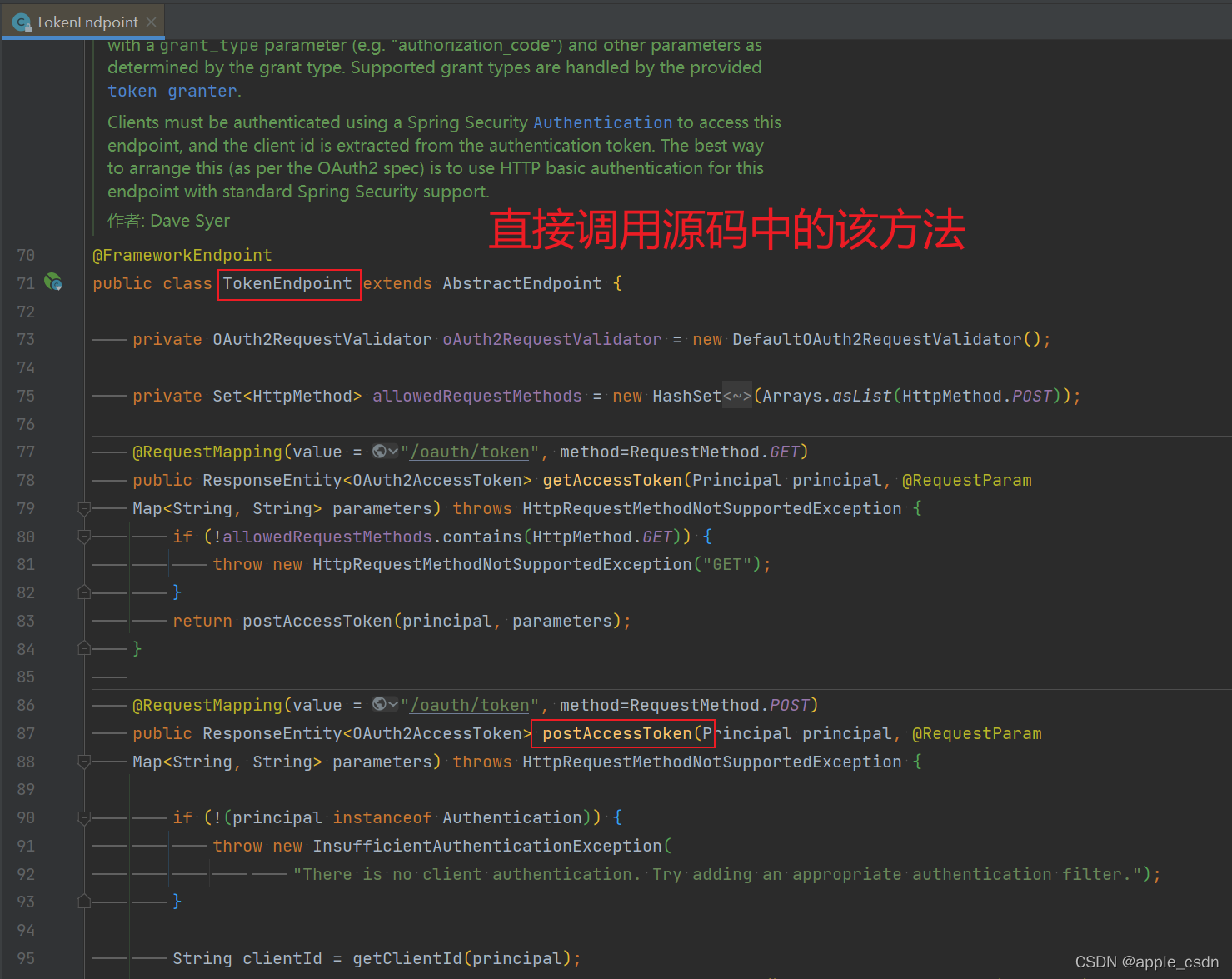Open URL mapping globe dropdown on line 77
Screen dimensions: 1232x979
click(x=385, y=452)
